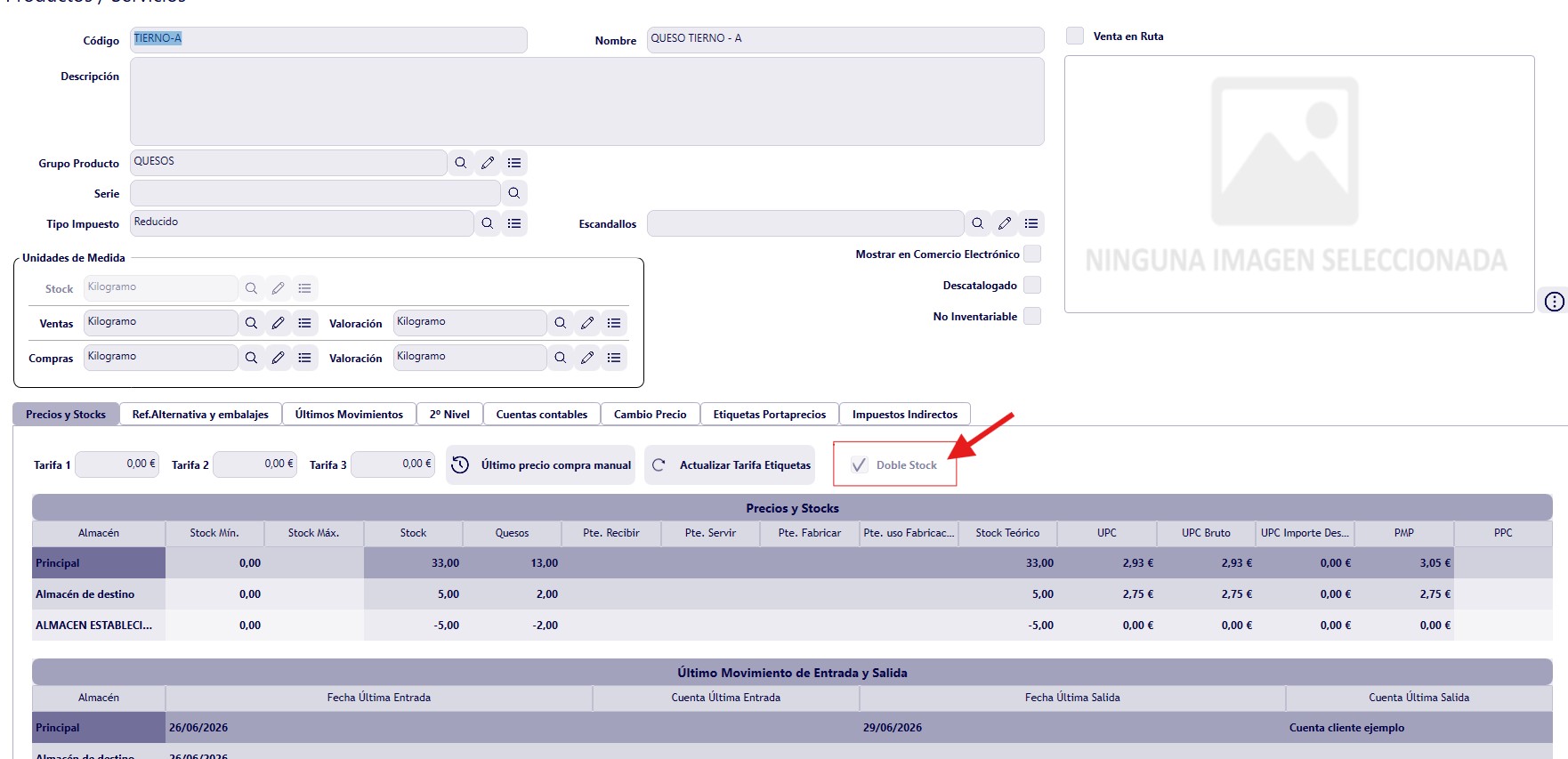The height and width of the screenshot is (759, 1568).
Task: Click the Tarifa 2 price field
Action: tap(255, 464)
